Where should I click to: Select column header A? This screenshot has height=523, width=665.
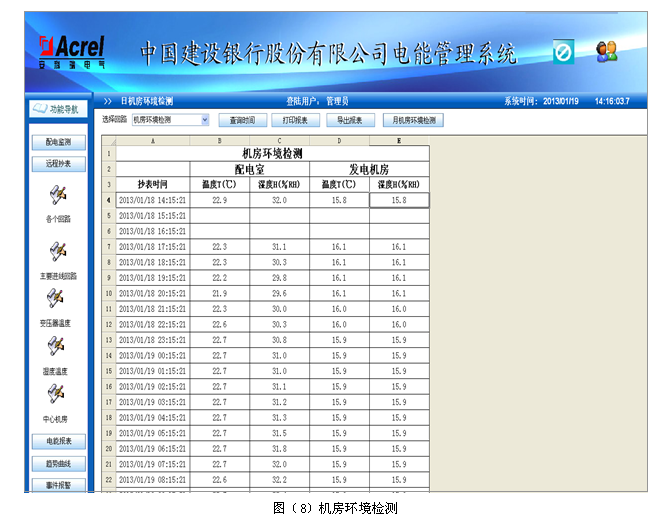tap(153, 141)
